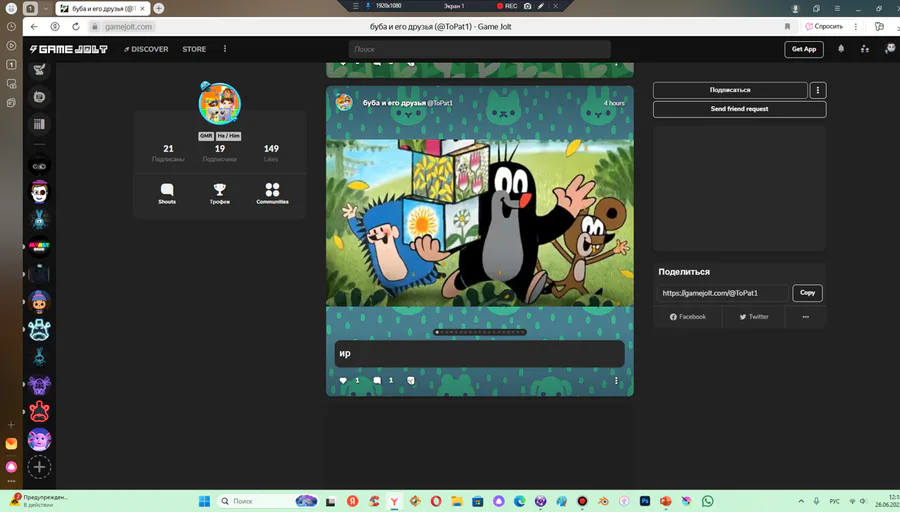Open the options menu beside Подписаться
Viewport: 900px width, 512px height.
pos(818,90)
